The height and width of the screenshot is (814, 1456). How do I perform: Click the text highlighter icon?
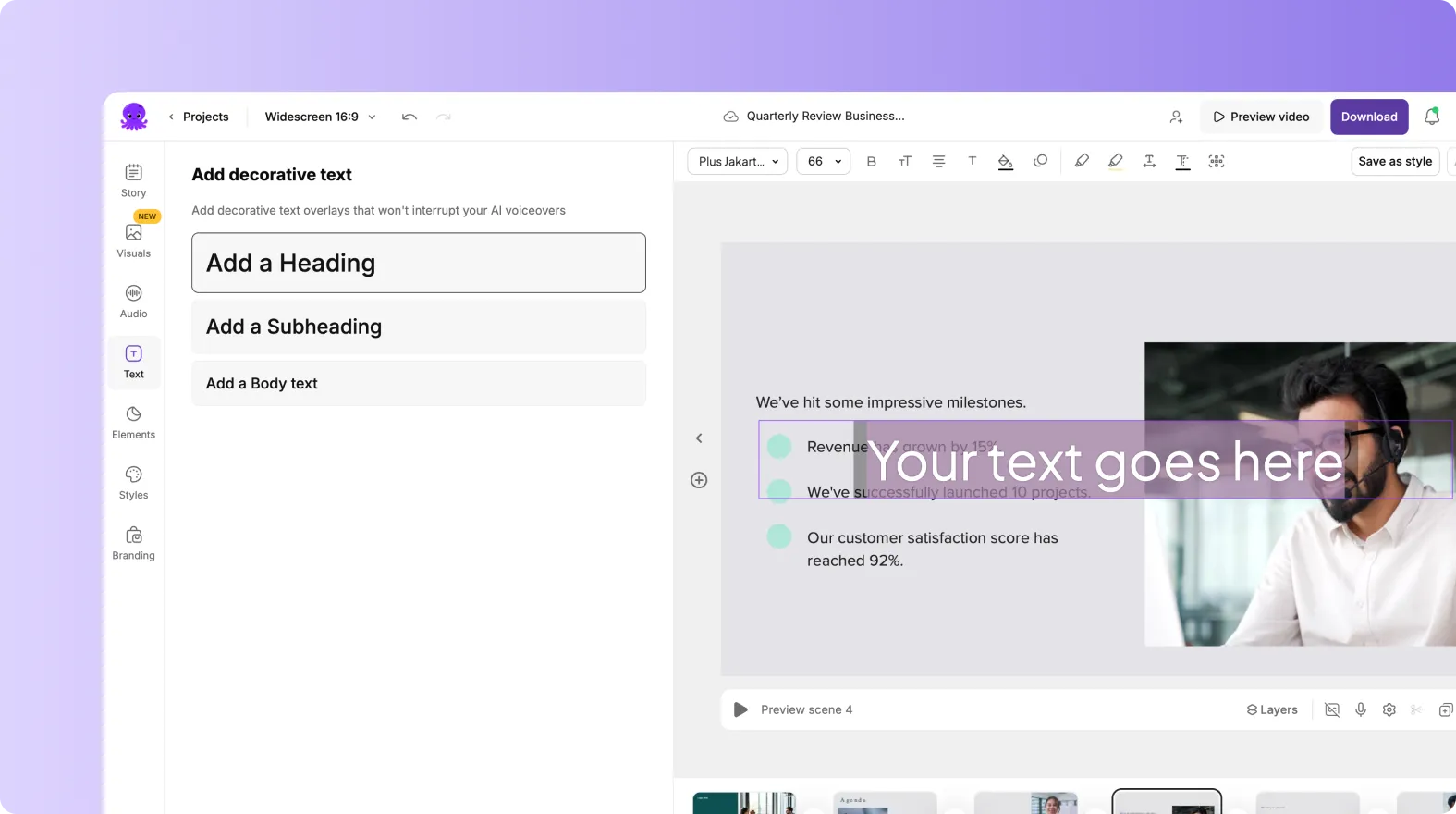pyautogui.click(x=1116, y=161)
